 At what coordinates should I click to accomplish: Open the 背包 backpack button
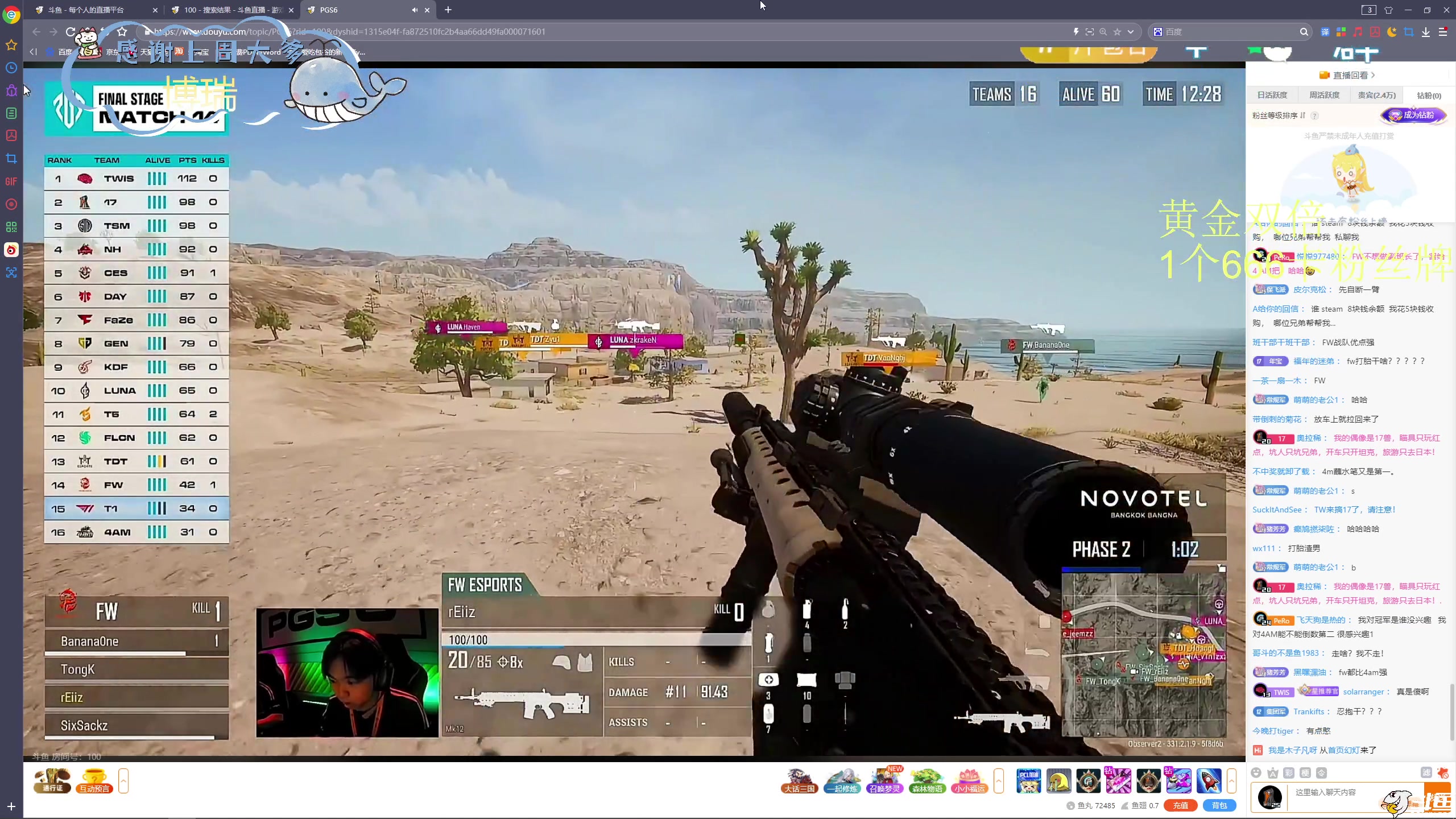(x=1219, y=805)
